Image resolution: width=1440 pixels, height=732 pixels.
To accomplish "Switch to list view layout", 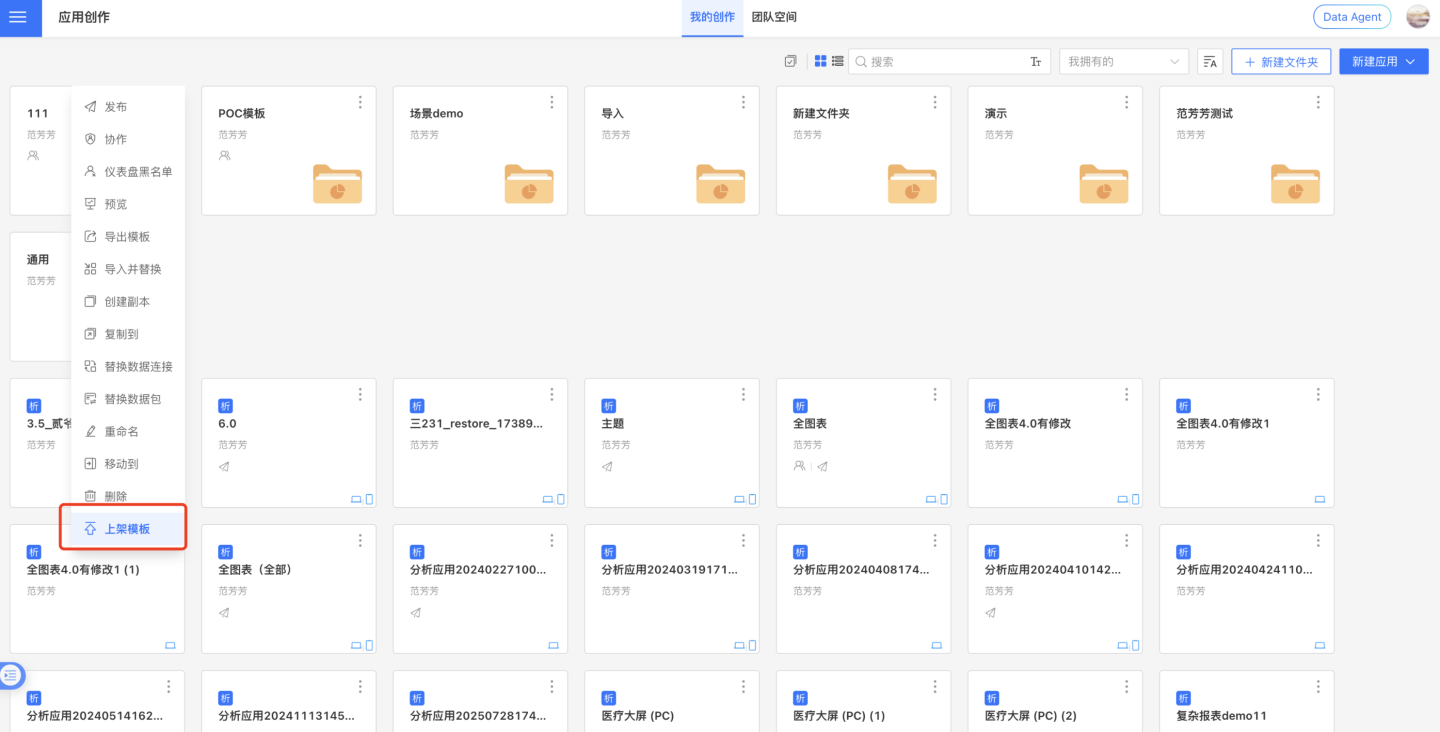I will [x=837, y=62].
